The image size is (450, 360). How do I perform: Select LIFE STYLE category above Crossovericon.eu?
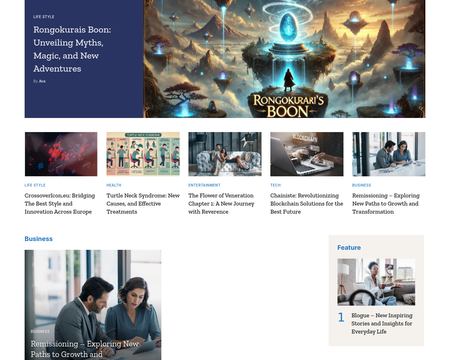click(x=35, y=185)
